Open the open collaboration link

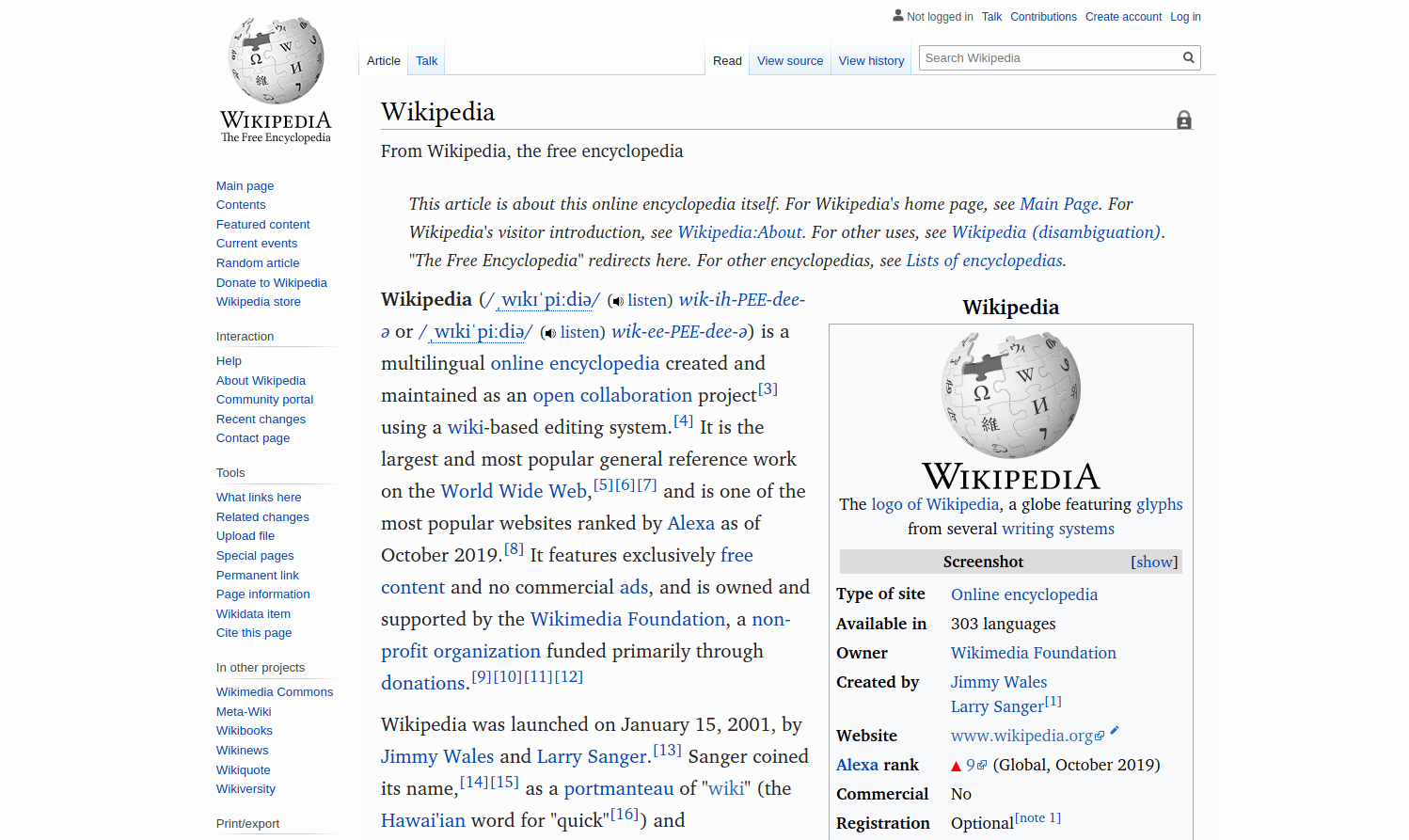[612, 395]
